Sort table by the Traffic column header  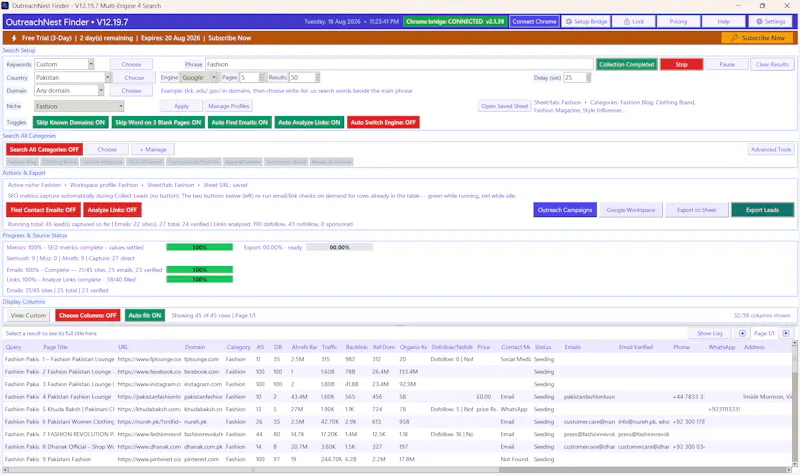click(329, 347)
